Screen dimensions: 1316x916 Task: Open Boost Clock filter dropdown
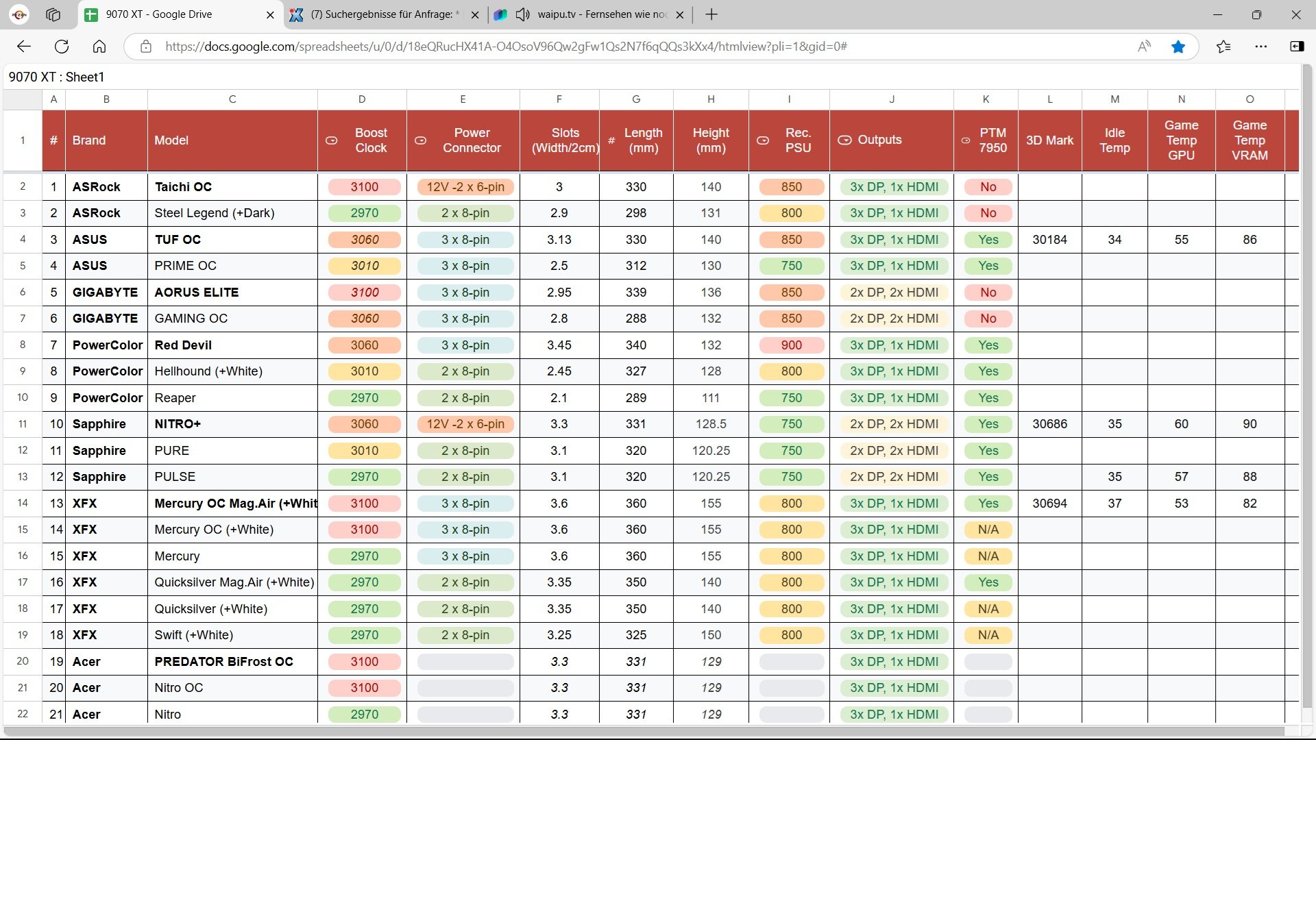click(332, 140)
